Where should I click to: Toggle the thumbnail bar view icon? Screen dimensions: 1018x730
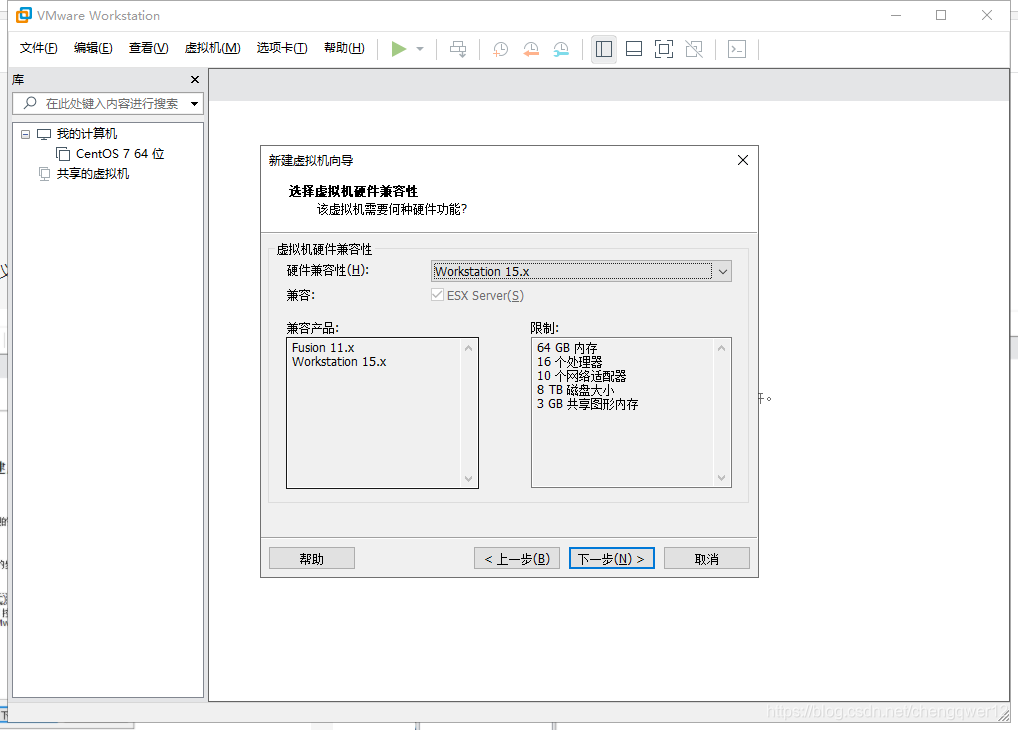pos(634,49)
